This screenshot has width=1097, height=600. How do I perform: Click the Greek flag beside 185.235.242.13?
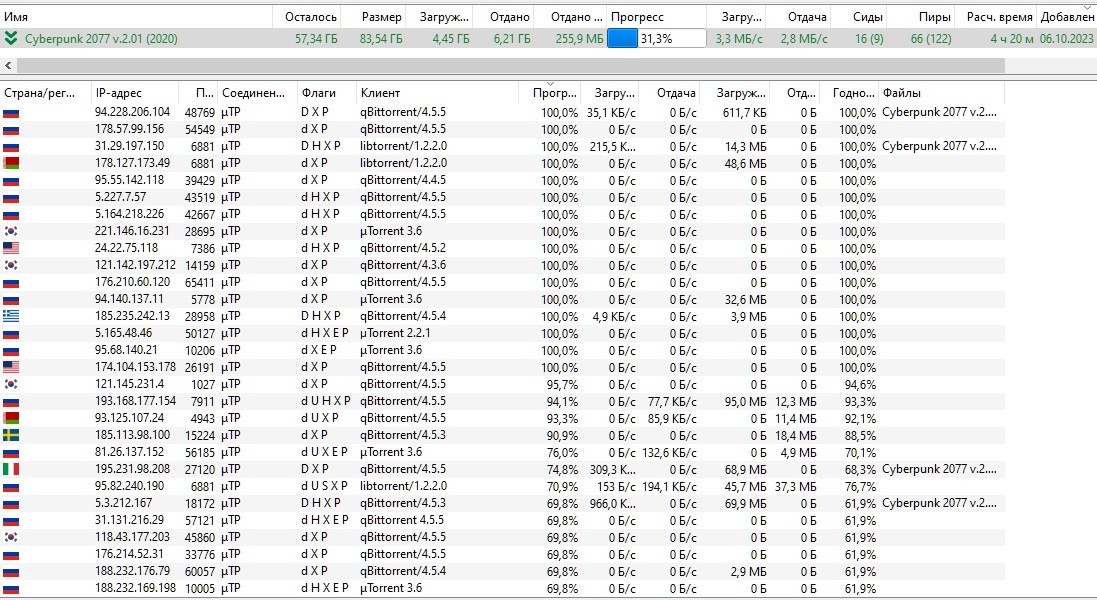point(11,316)
